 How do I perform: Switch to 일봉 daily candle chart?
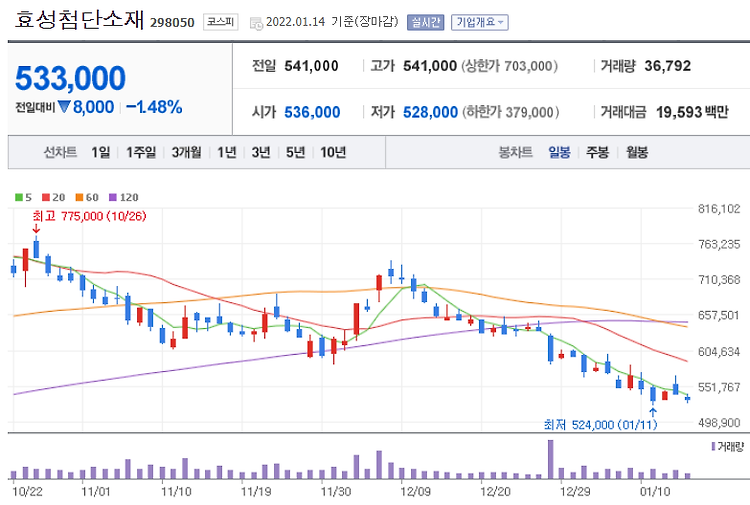coord(559,152)
